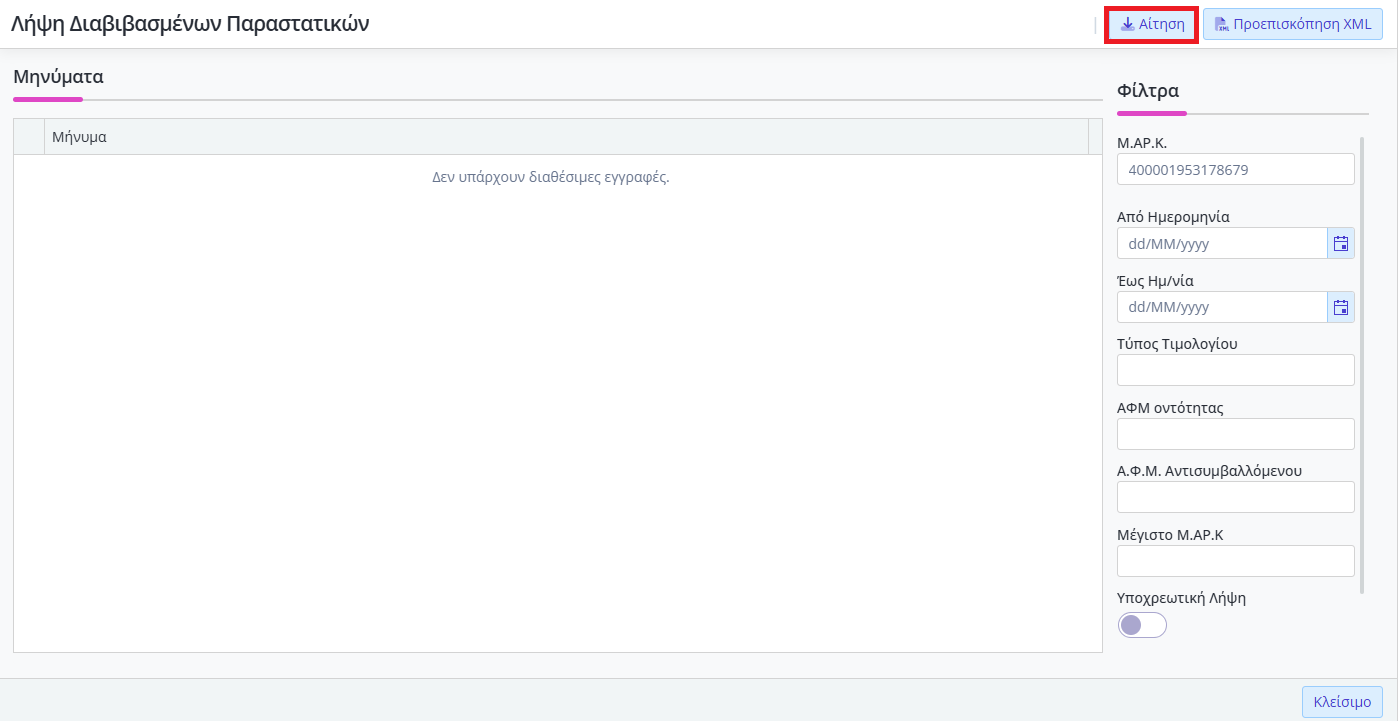This screenshot has width=1398, height=721.
Task: Toggle the Υποχρεωτική Λήψη switch
Action: pyautogui.click(x=1142, y=625)
